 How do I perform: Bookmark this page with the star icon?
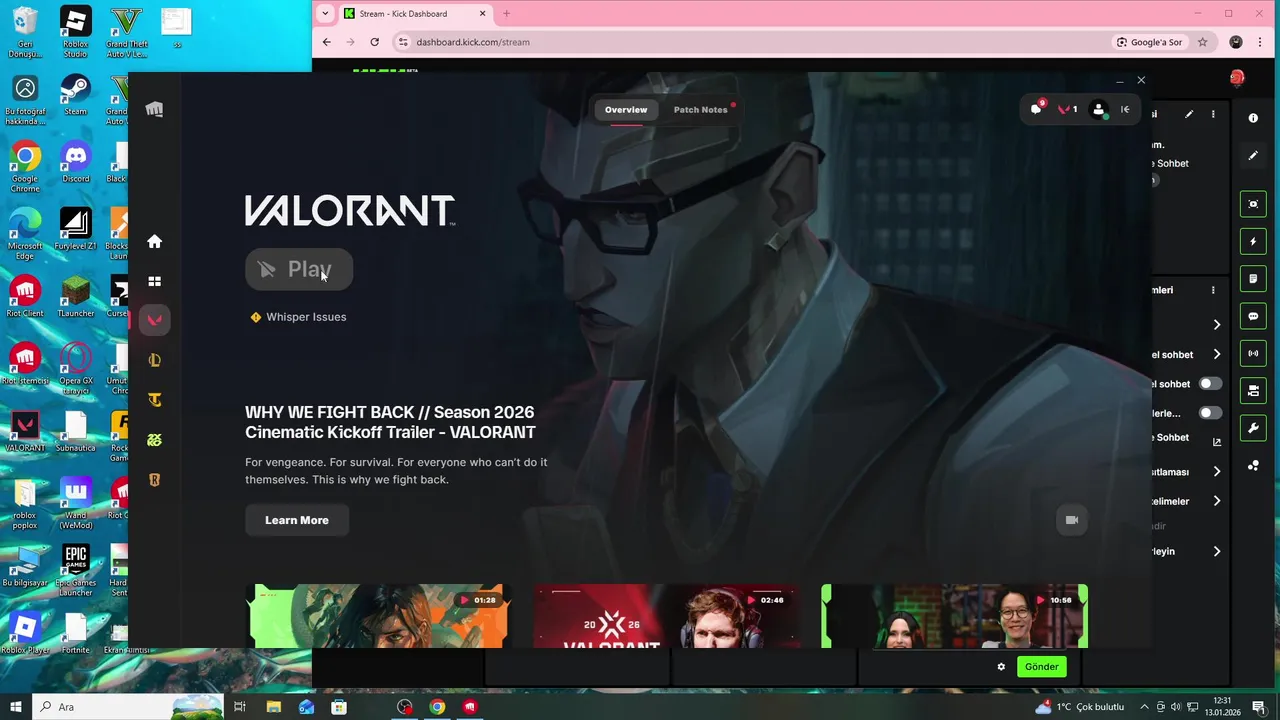click(1203, 42)
